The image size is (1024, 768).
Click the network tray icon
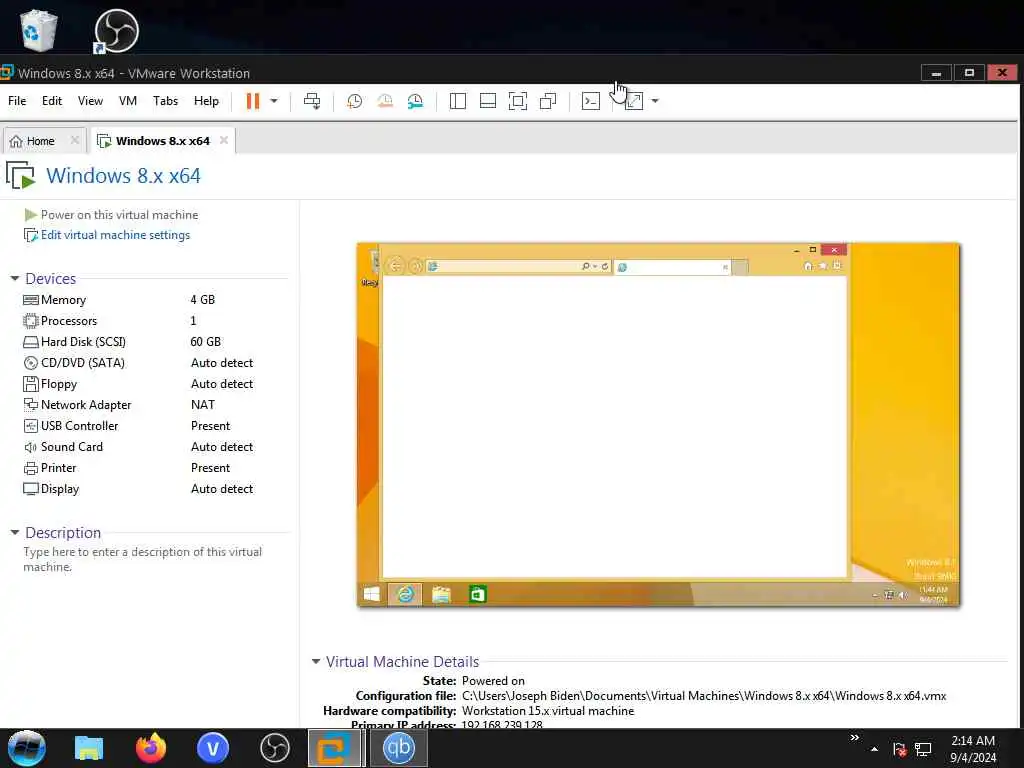[923, 749]
